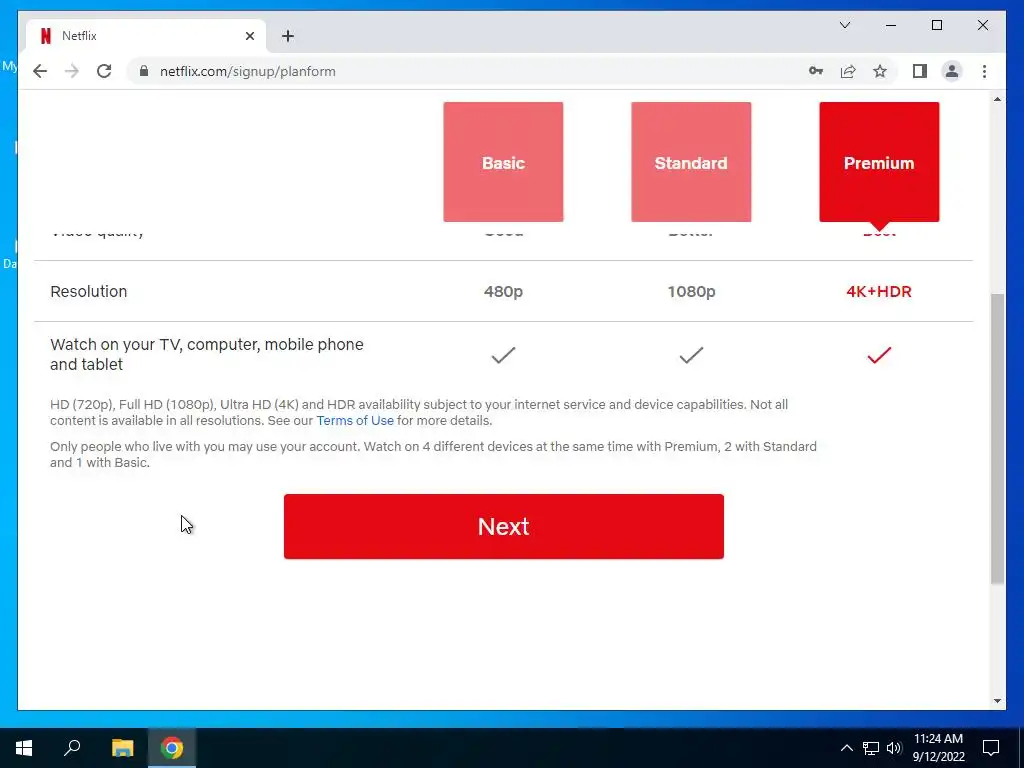Bookmark this tab with star icon
The height and width of the screenshot is (768, 1024).
point(880,71)
